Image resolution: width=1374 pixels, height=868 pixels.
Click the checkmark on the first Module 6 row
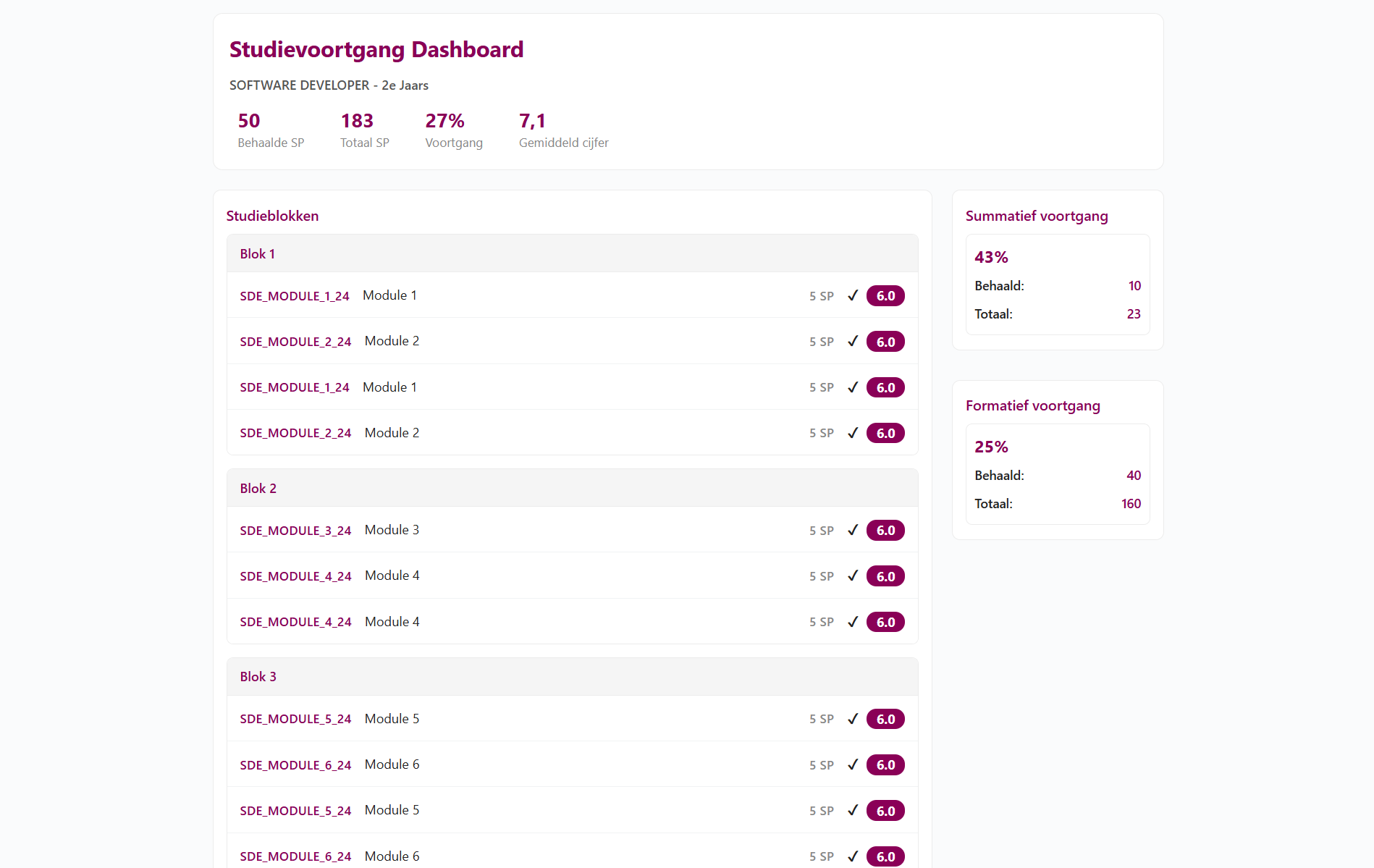point(853,764)
